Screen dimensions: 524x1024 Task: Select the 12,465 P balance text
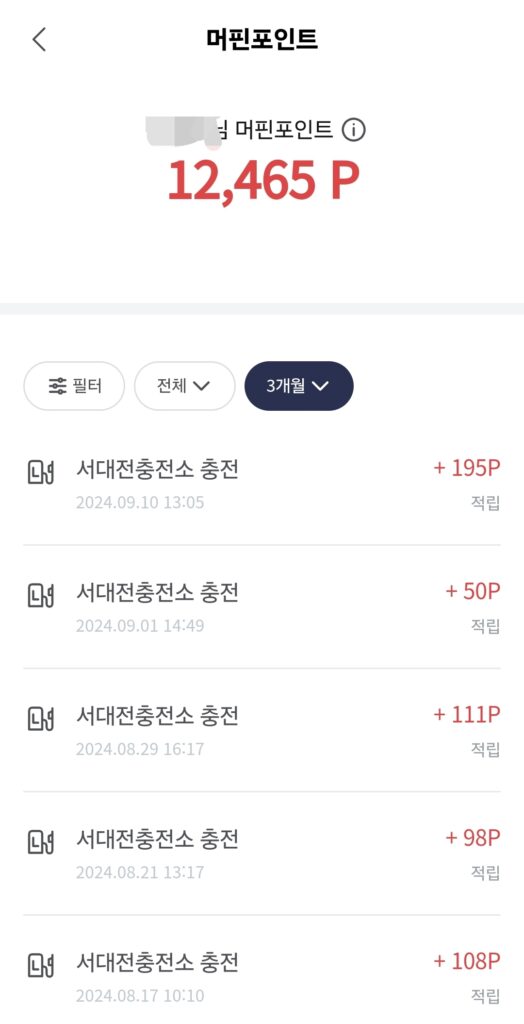coord(263,180)
